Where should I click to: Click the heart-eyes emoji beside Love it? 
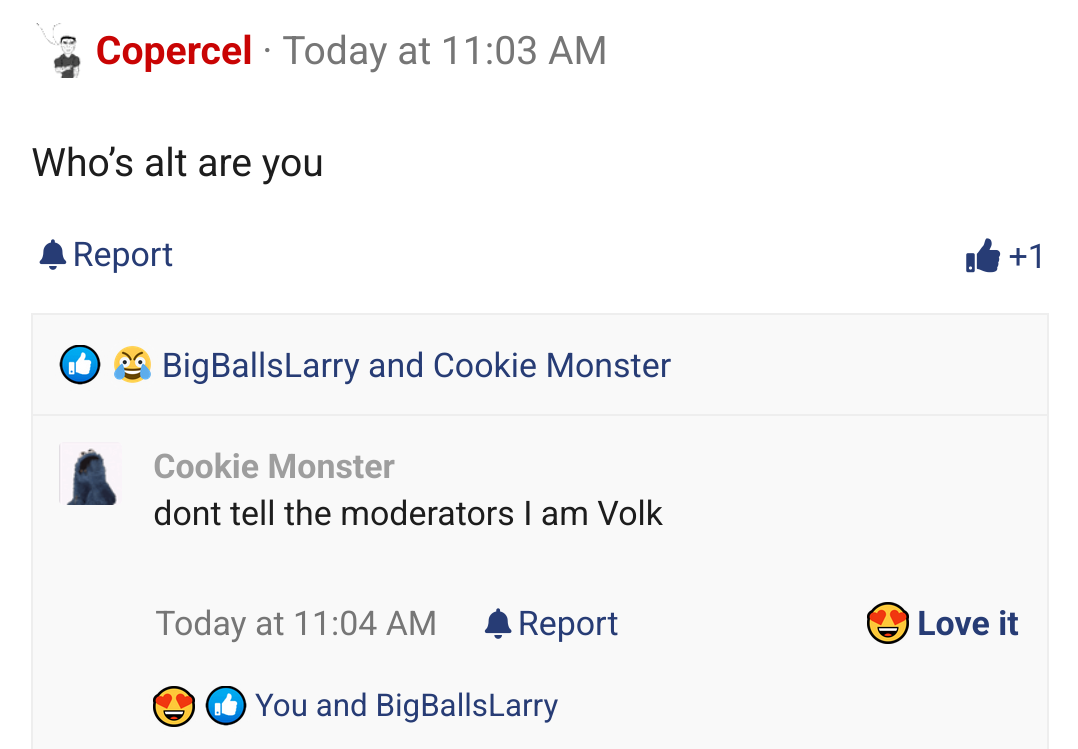887,624
